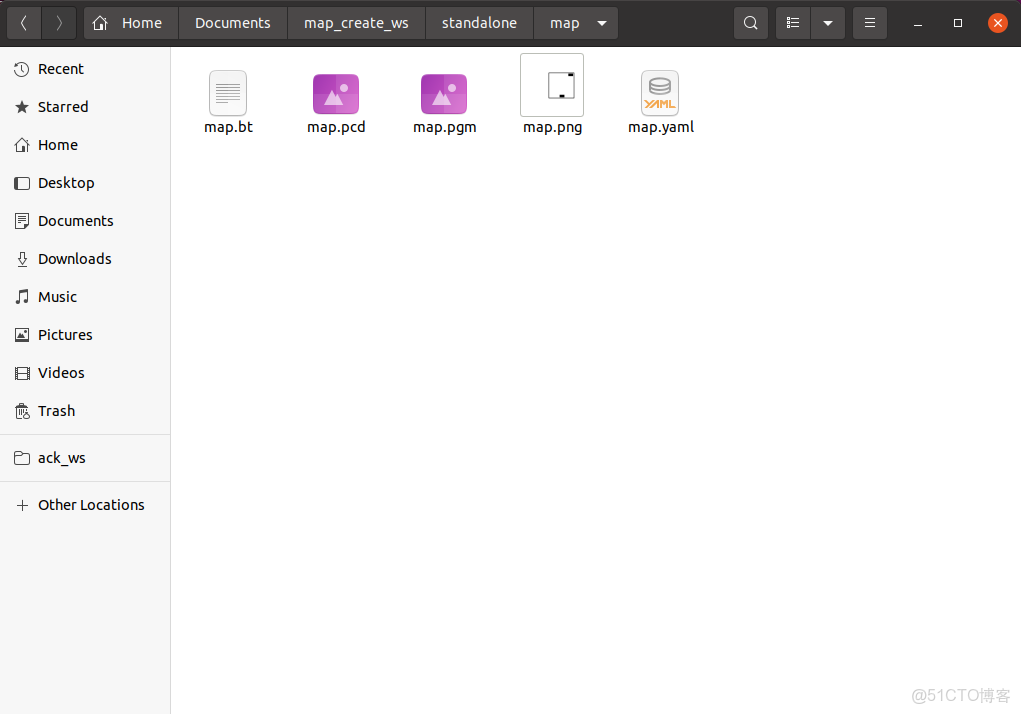Open Home in the sidebar
The image size is (1021, 714).
85,145
